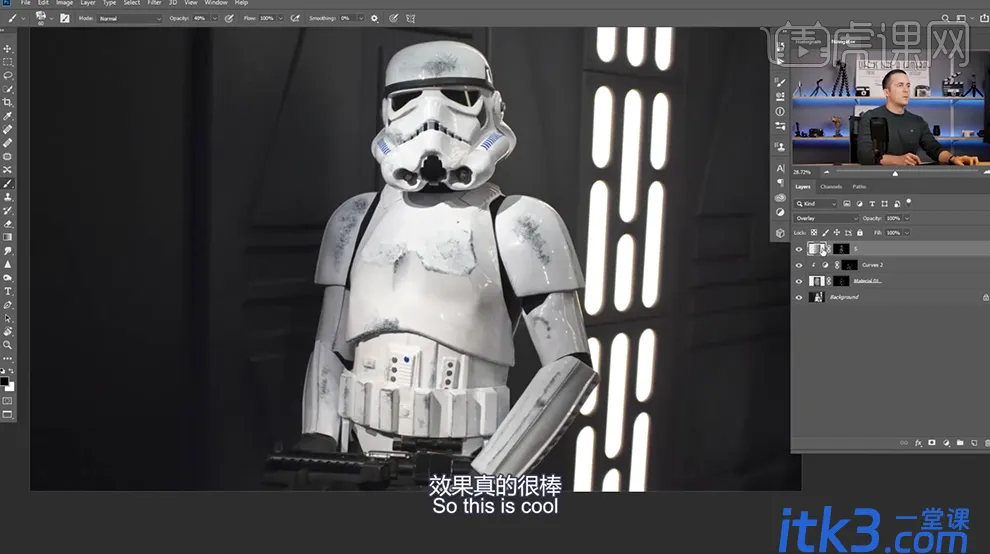Select the Rectangular Marquee tool

[x=8, y=62]
